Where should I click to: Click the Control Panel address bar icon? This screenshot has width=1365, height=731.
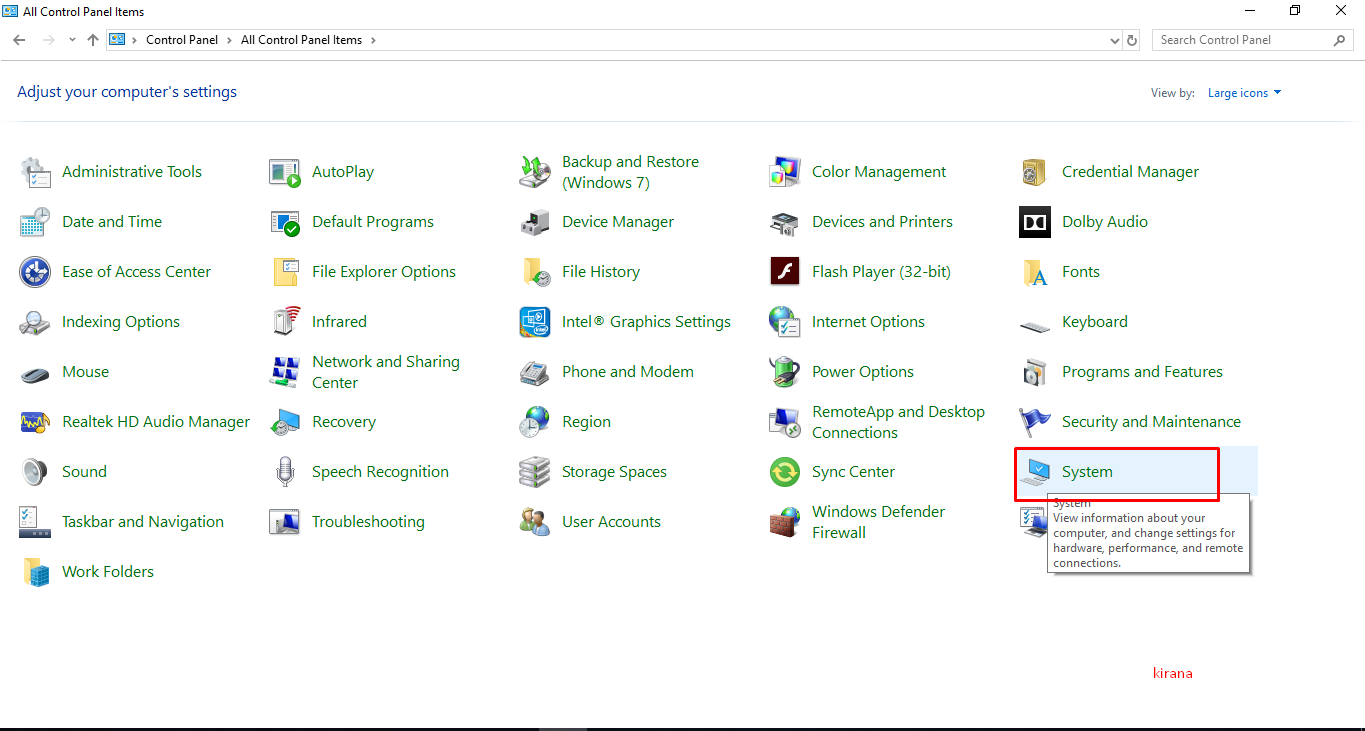click(117, 40)
